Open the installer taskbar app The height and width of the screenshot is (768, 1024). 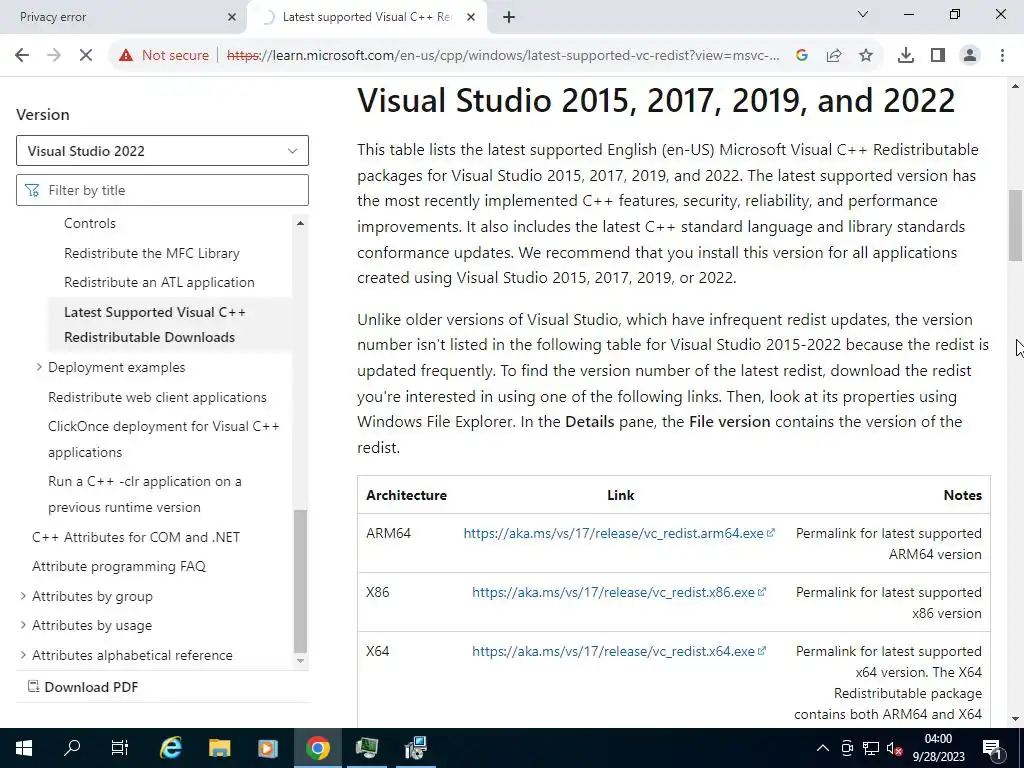(x=415, y=748)
